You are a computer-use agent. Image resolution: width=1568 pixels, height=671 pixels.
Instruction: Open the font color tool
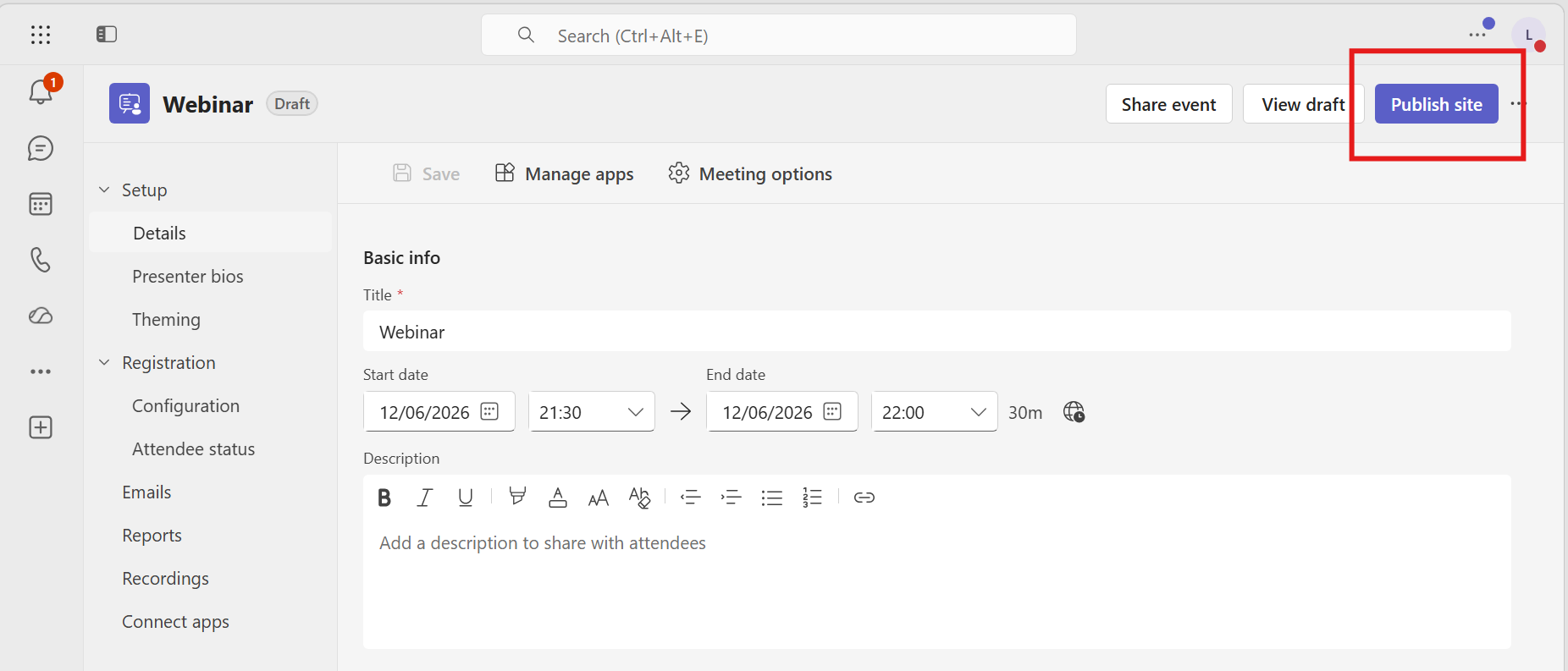click(x=558, y=498)
